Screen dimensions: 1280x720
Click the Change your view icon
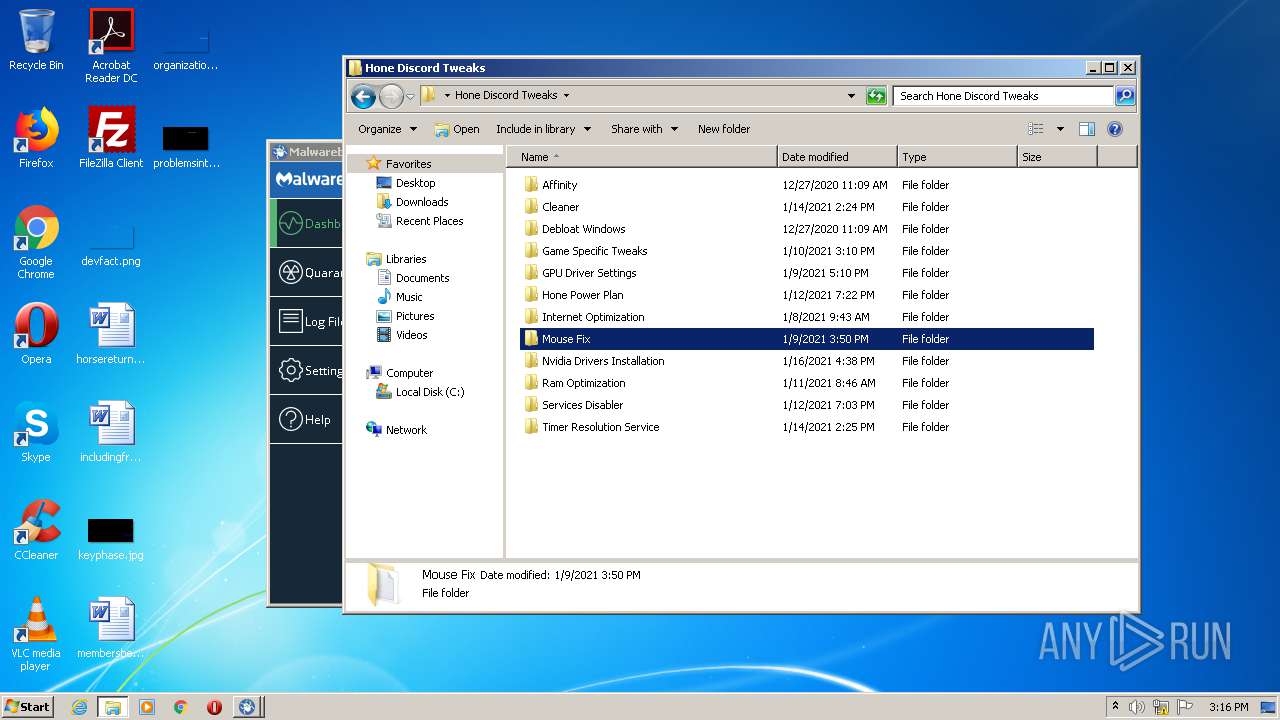tap(1036, 129)
